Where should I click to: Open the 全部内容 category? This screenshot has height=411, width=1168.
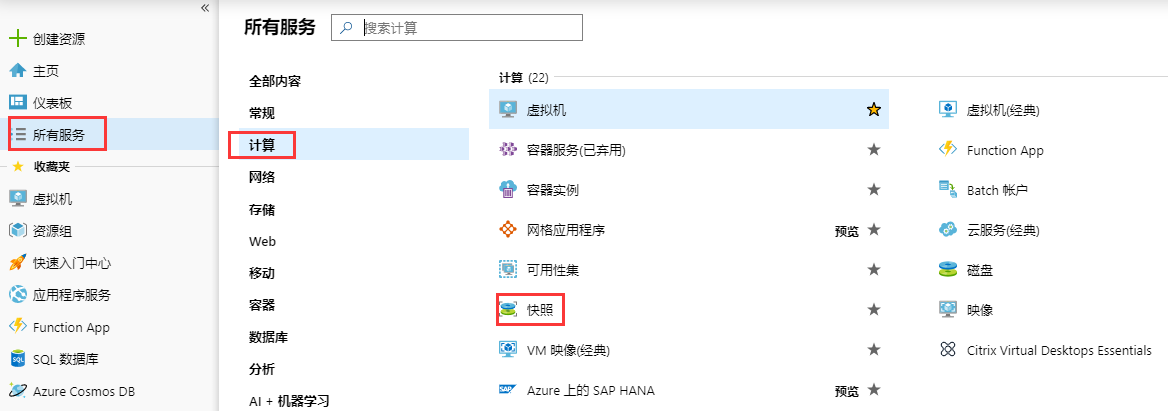pos(275,81)
